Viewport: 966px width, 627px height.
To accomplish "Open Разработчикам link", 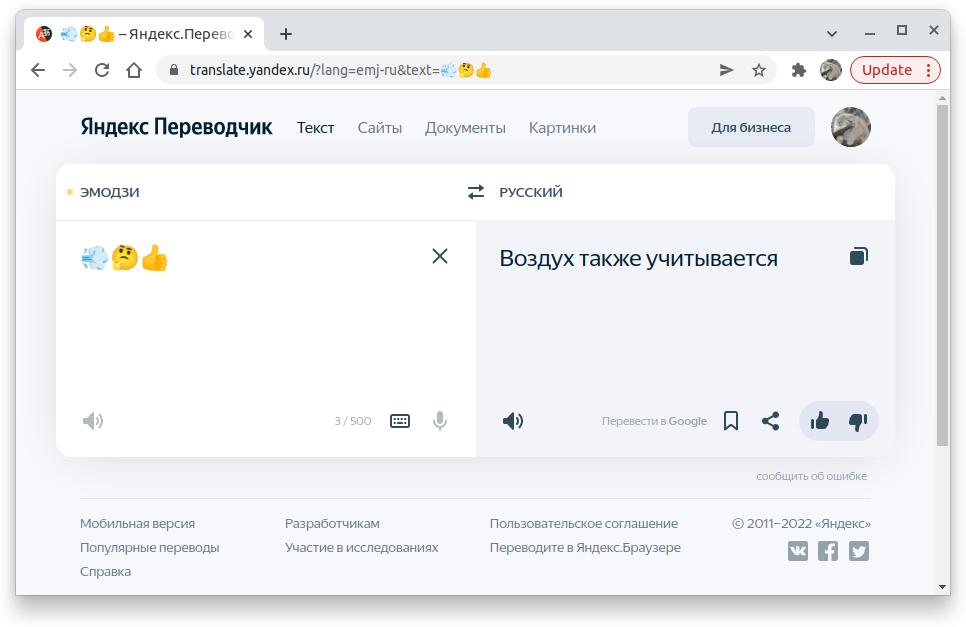I will [x=332, y=524].
